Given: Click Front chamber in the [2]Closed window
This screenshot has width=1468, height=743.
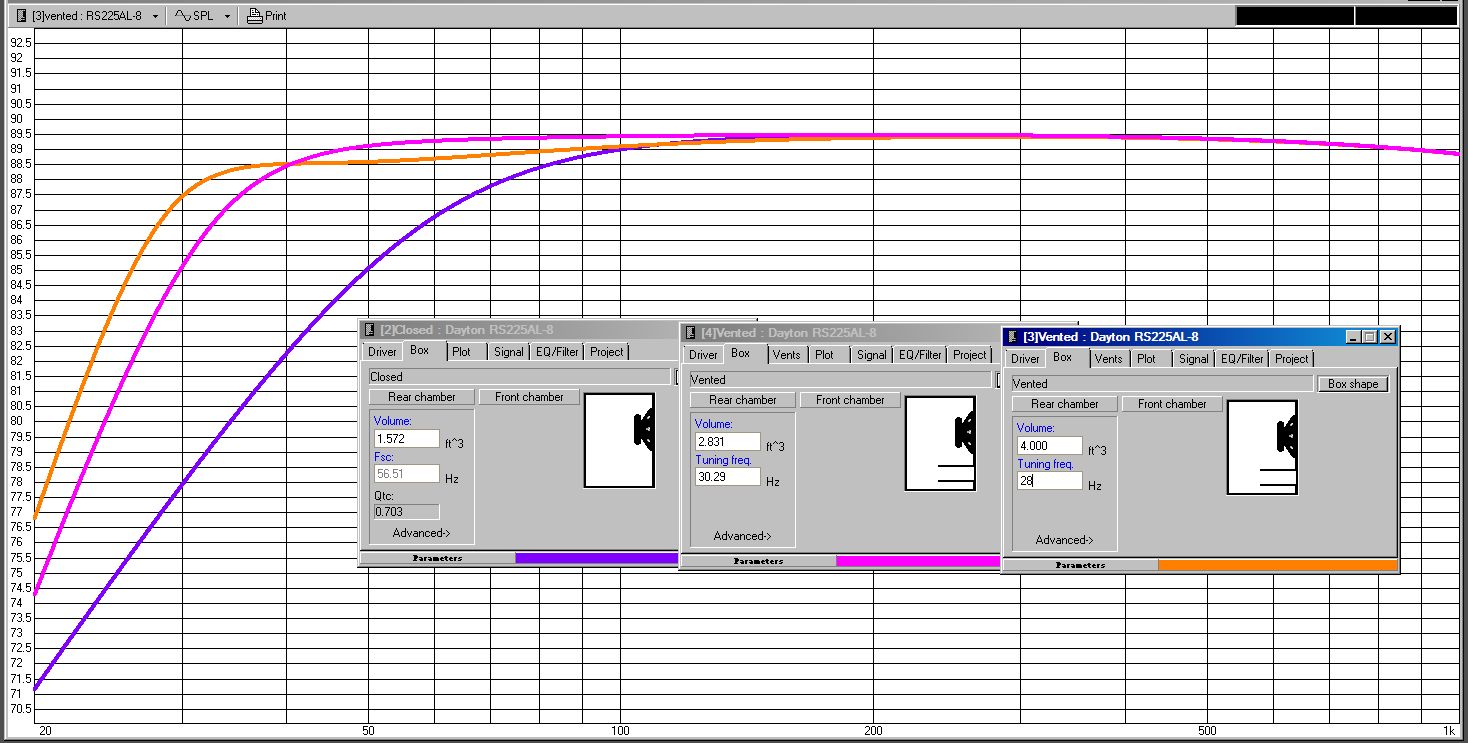Looking at the screenshot, I should click(529, 397).
